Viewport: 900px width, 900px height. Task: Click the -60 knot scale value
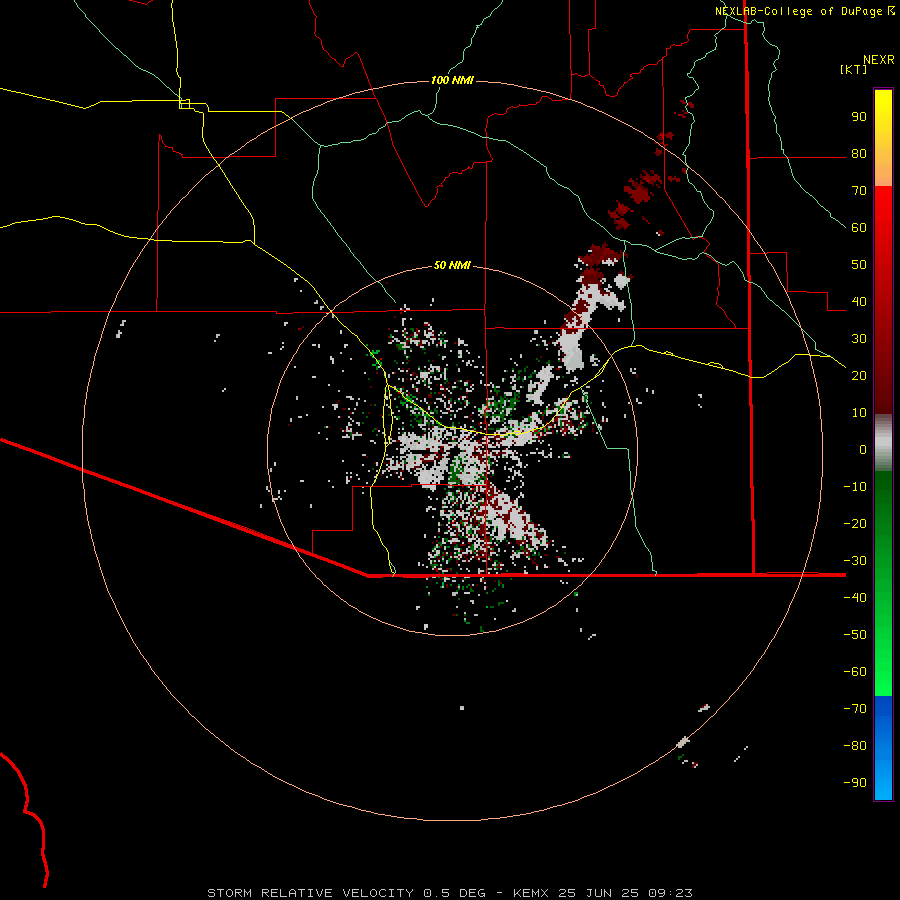point(855,672)
